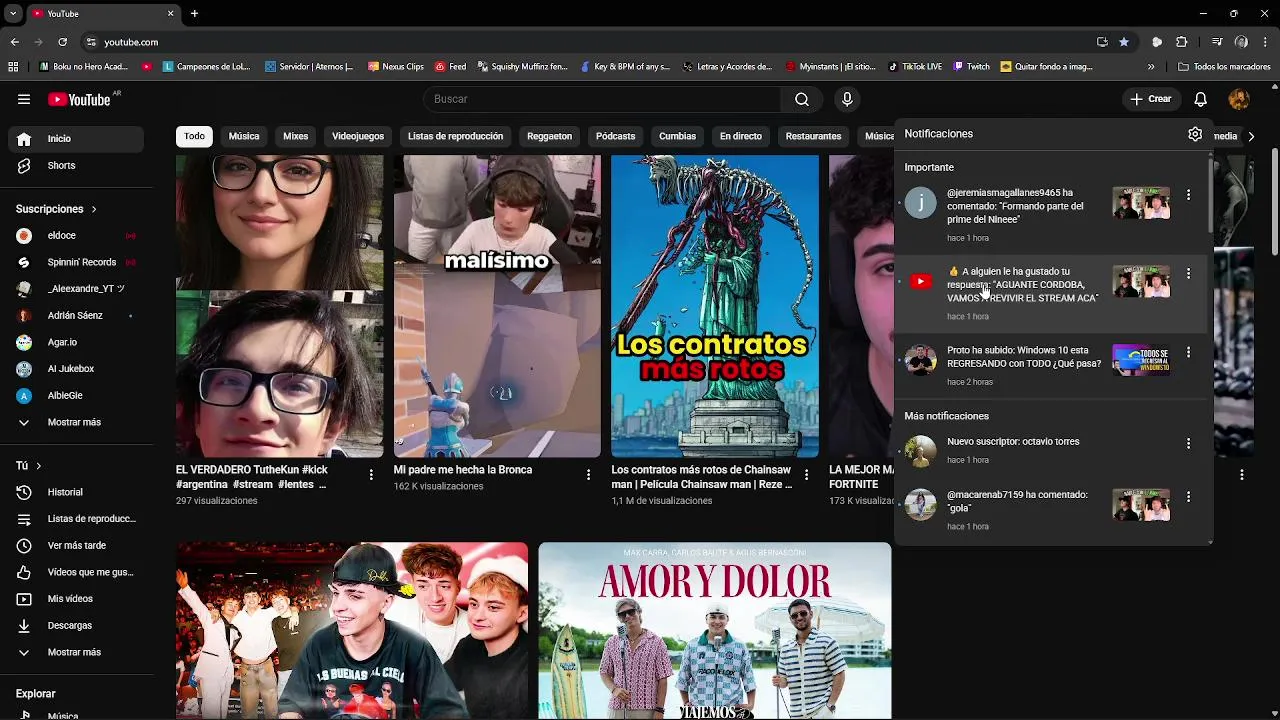
Task: Select the En directo filter chip
Action: (x=741, y=136)
